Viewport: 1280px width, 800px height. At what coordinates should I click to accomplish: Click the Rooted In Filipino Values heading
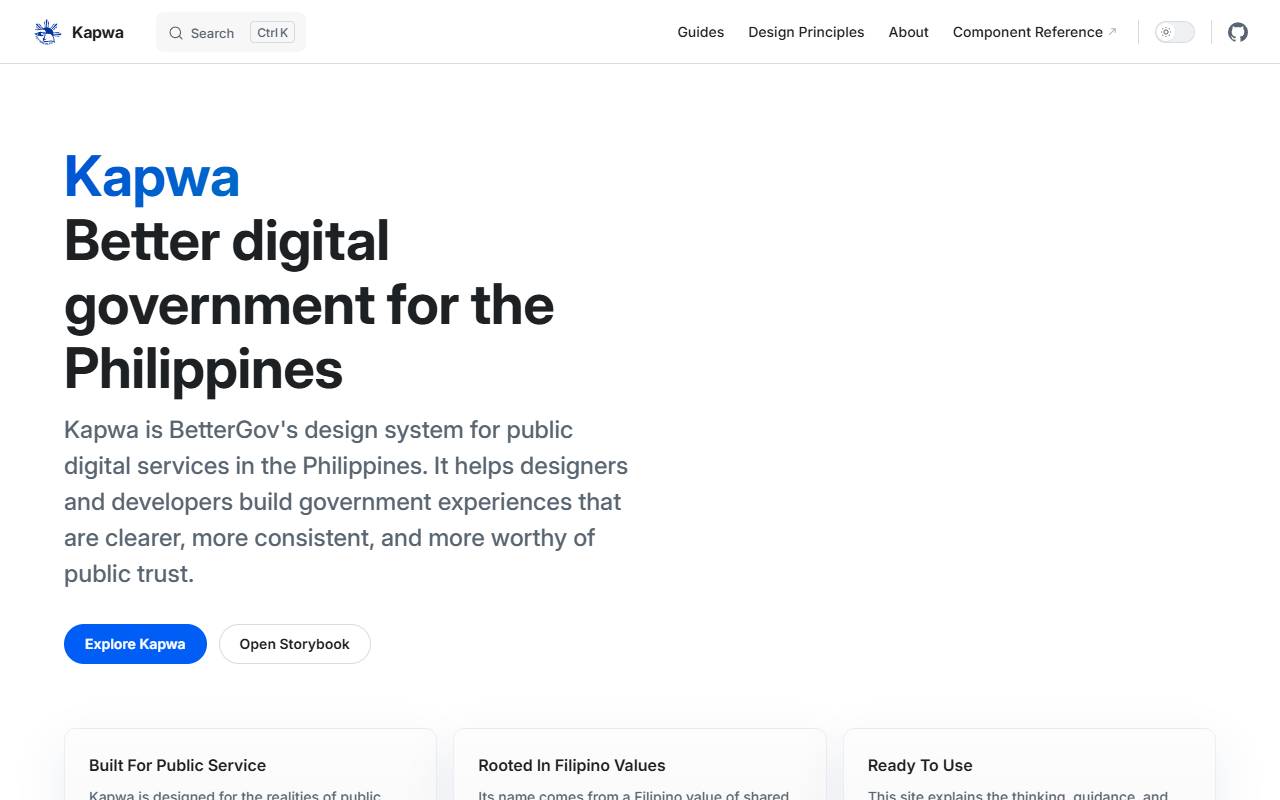tap(572, 765)
